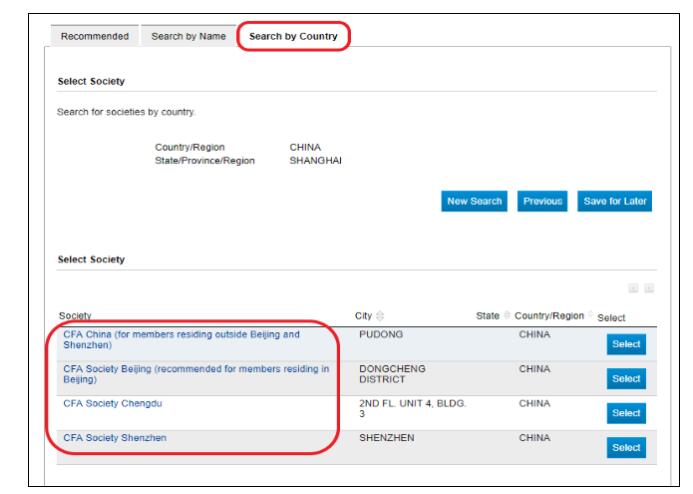
Task: Open the CFA Society Shenzhen link
Action: coord(115,438)
